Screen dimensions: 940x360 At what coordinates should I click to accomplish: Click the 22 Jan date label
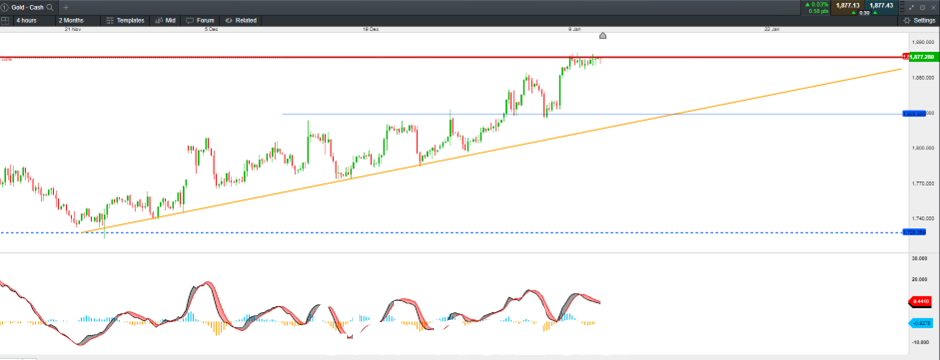pyautogui.click(x=772, y=29)
